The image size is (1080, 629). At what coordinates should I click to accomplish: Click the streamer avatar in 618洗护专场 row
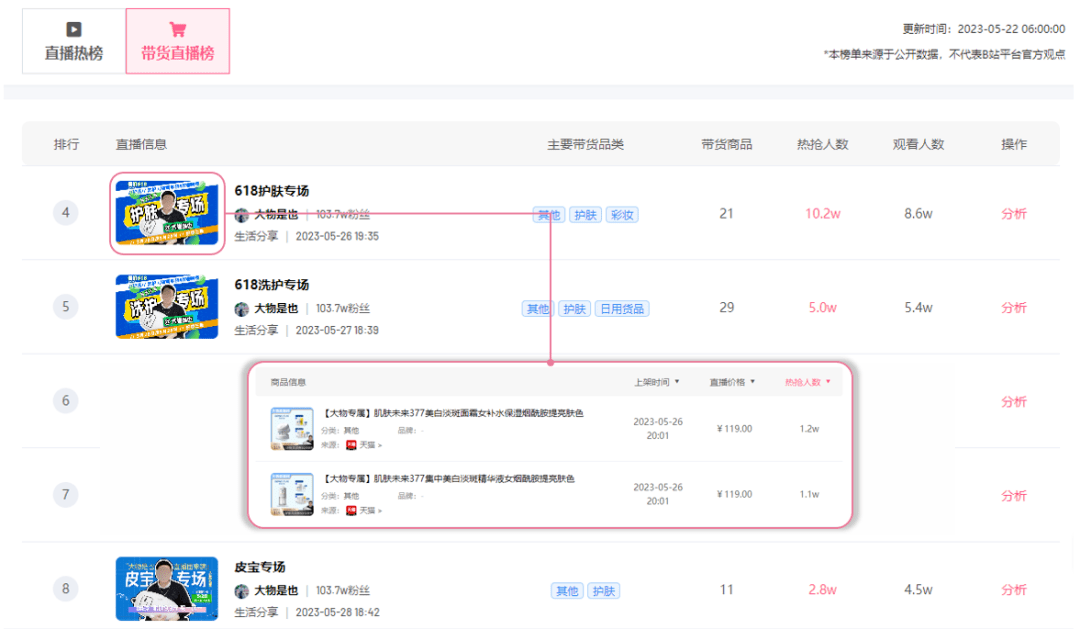[241, 309]
